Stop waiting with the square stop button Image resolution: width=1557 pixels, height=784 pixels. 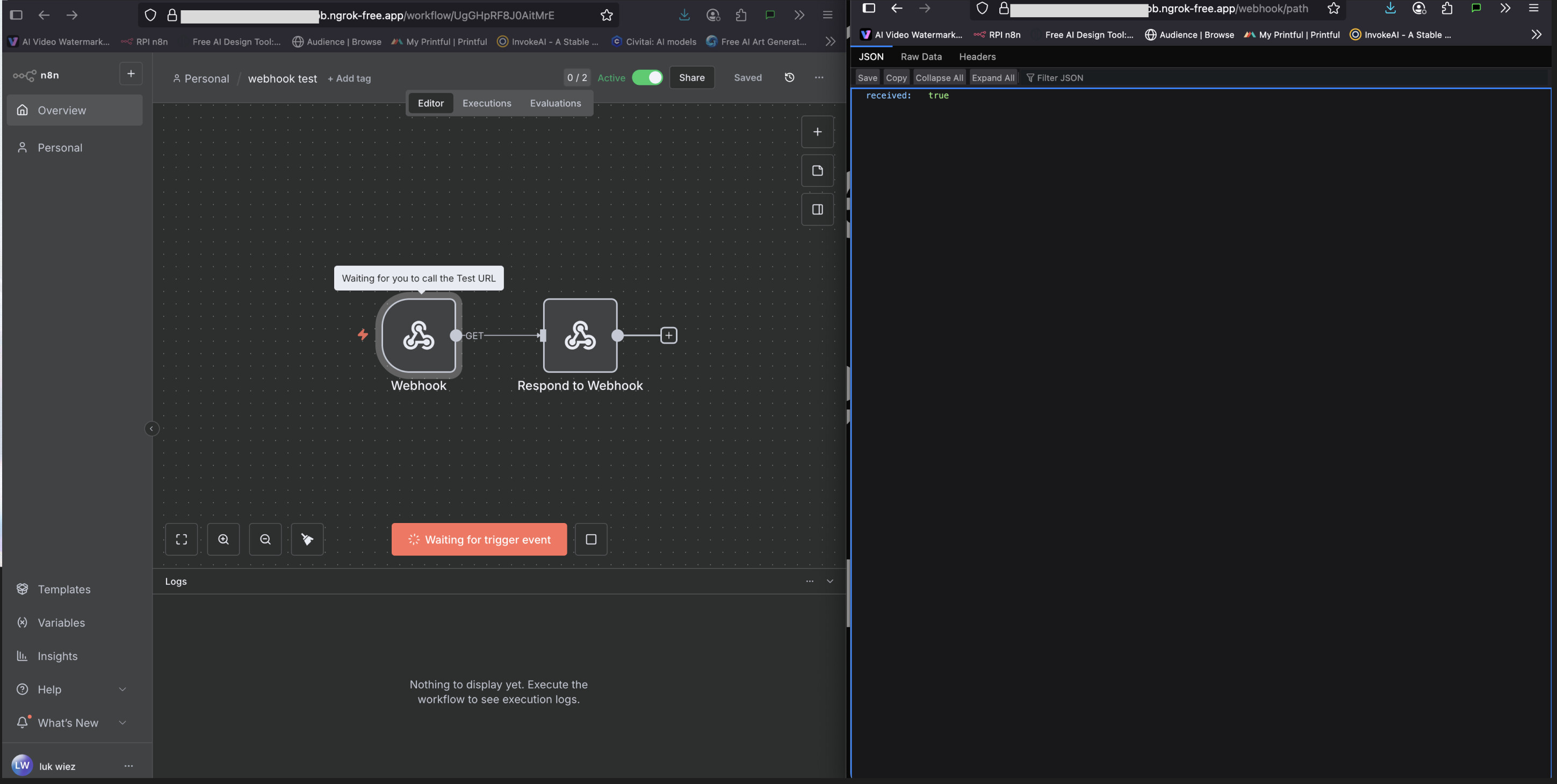pos(590,539)
